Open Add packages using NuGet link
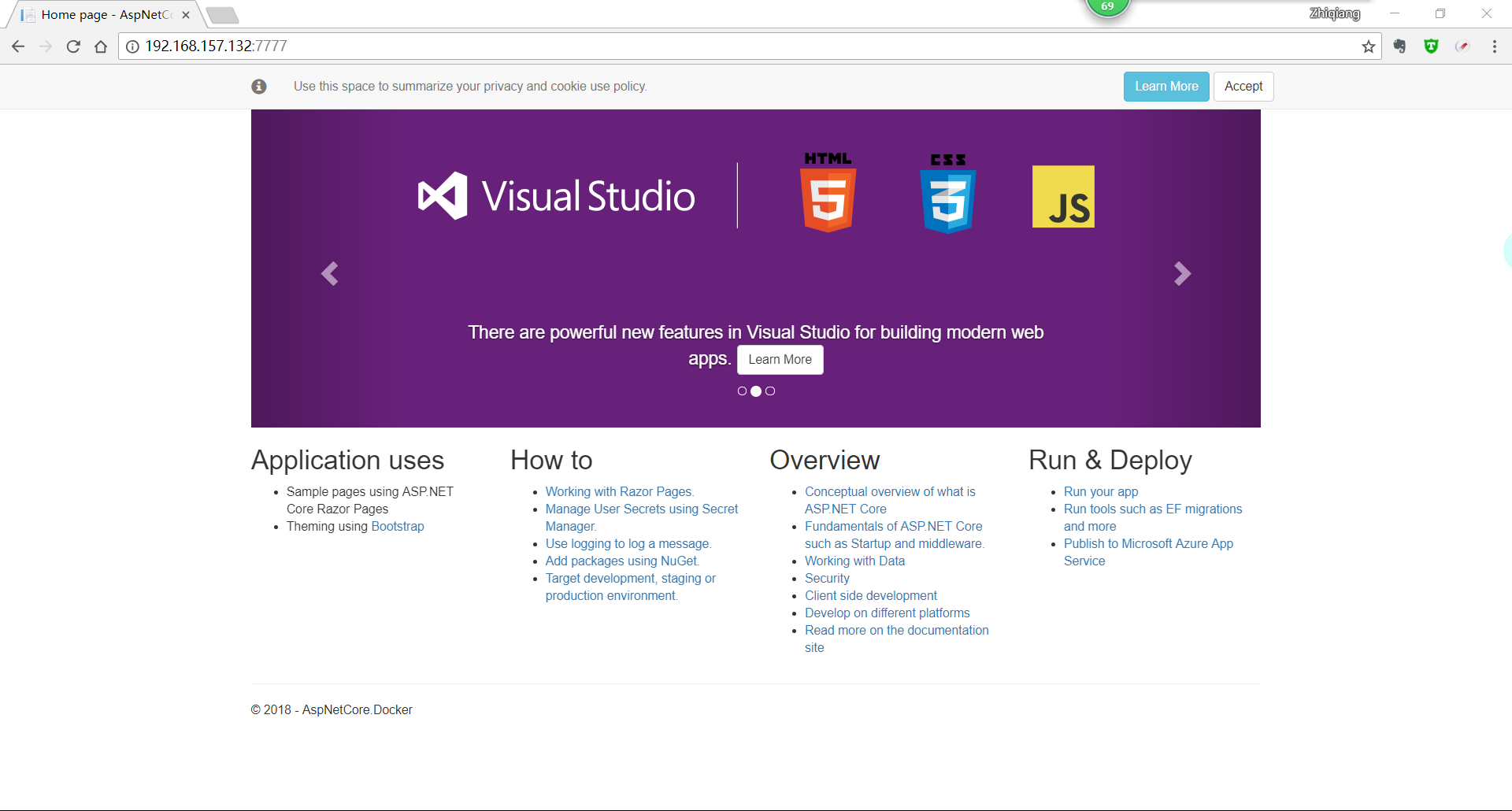This screenshot has height=811, width=1512. pos(621,561)
